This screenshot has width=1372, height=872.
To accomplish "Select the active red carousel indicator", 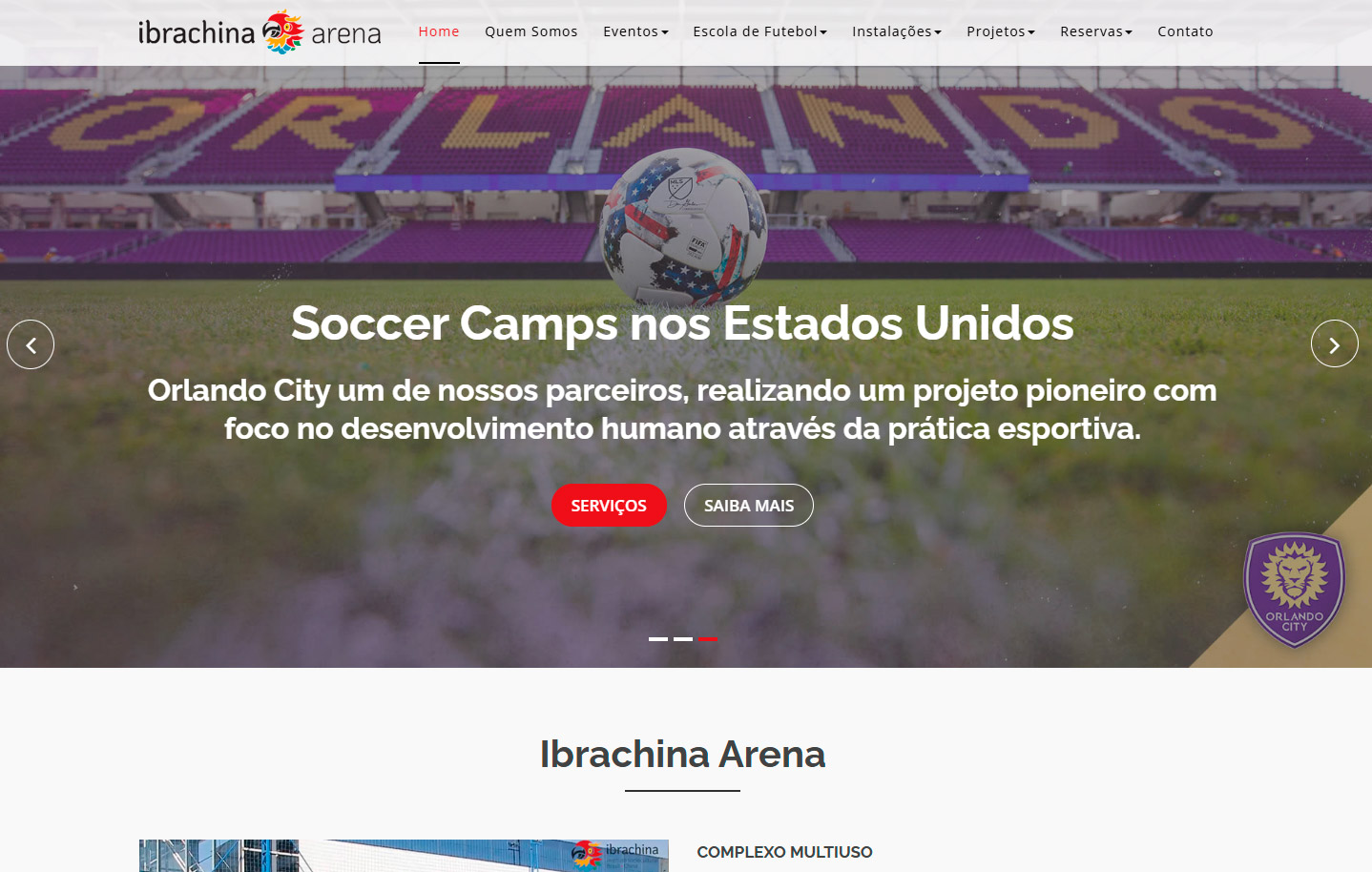I will pyautogui.click(x=707, y=639).
